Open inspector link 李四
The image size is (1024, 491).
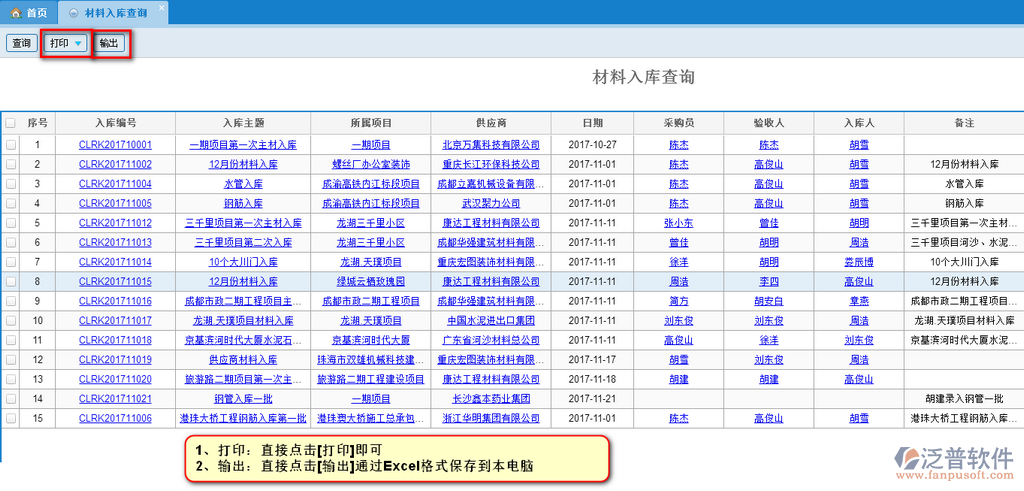tap(768, 281)
